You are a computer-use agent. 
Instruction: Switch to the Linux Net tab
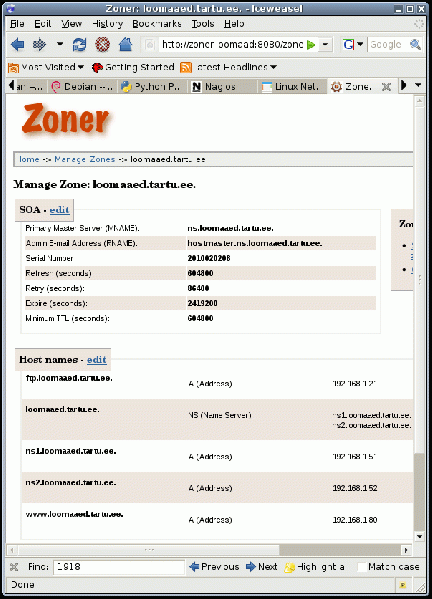point(292,87)
